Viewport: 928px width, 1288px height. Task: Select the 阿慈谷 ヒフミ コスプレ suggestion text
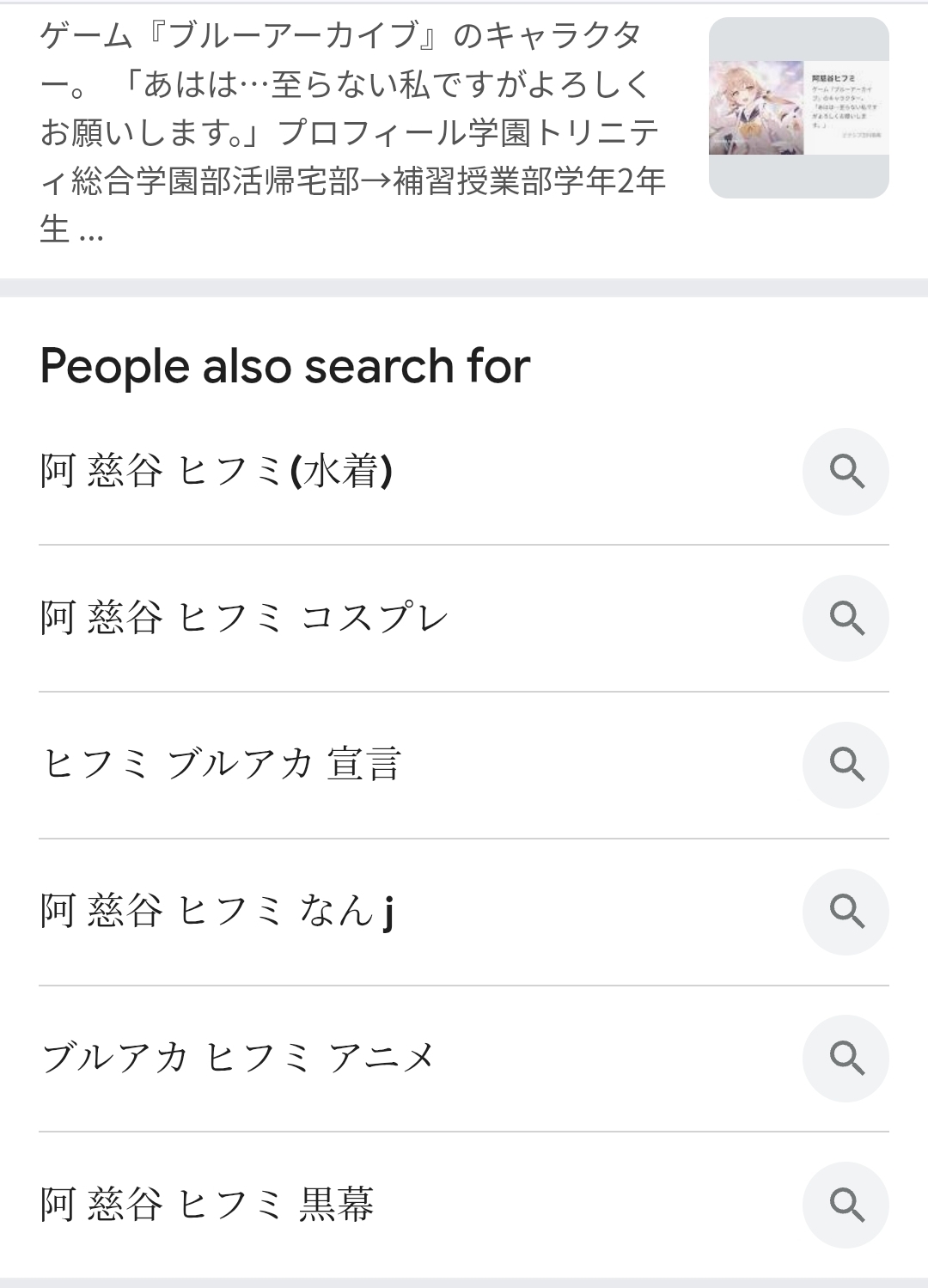click(244, 618)
